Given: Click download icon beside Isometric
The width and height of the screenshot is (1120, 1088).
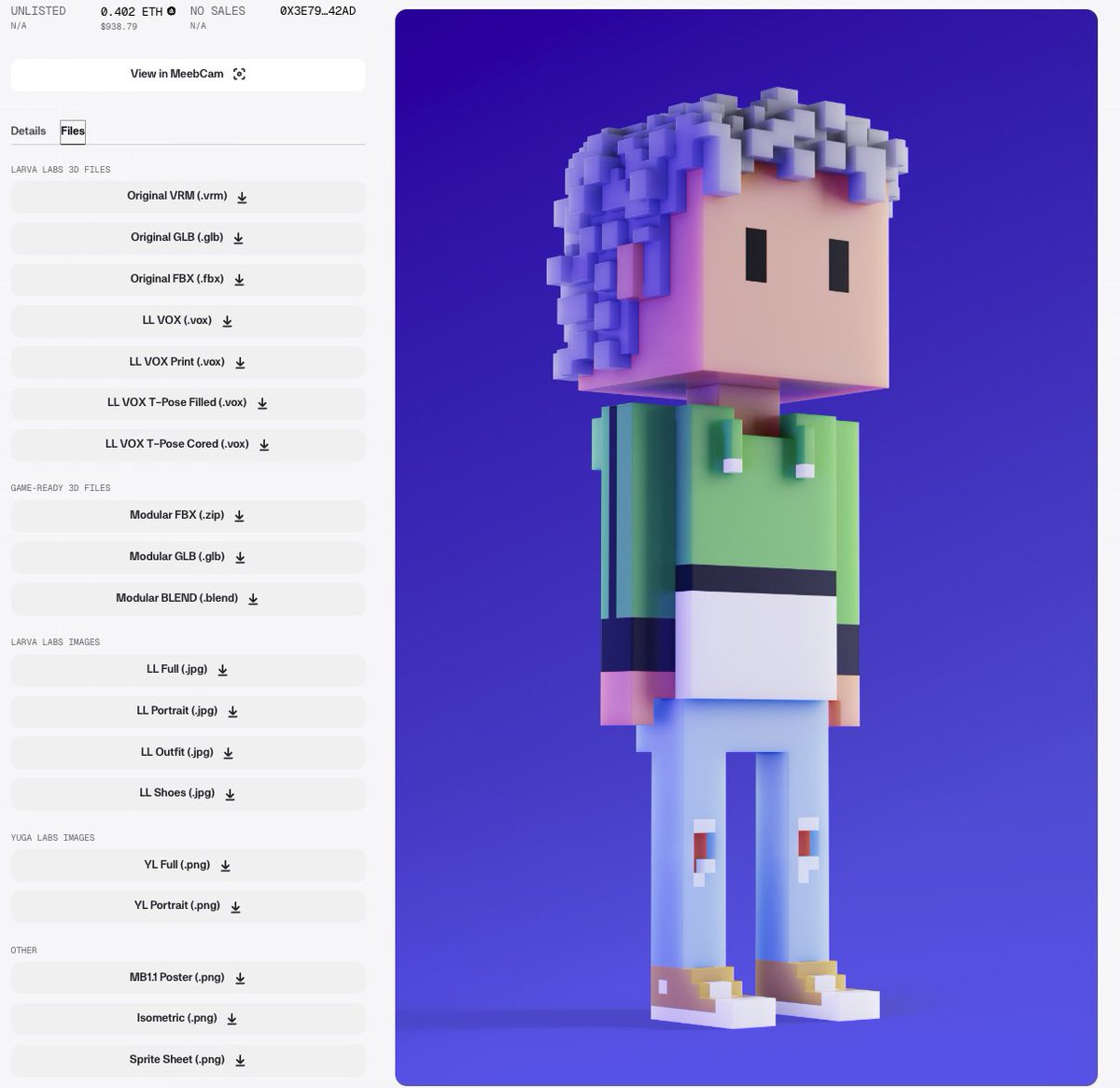Looking at the screenshot, I should (231, 1019).
